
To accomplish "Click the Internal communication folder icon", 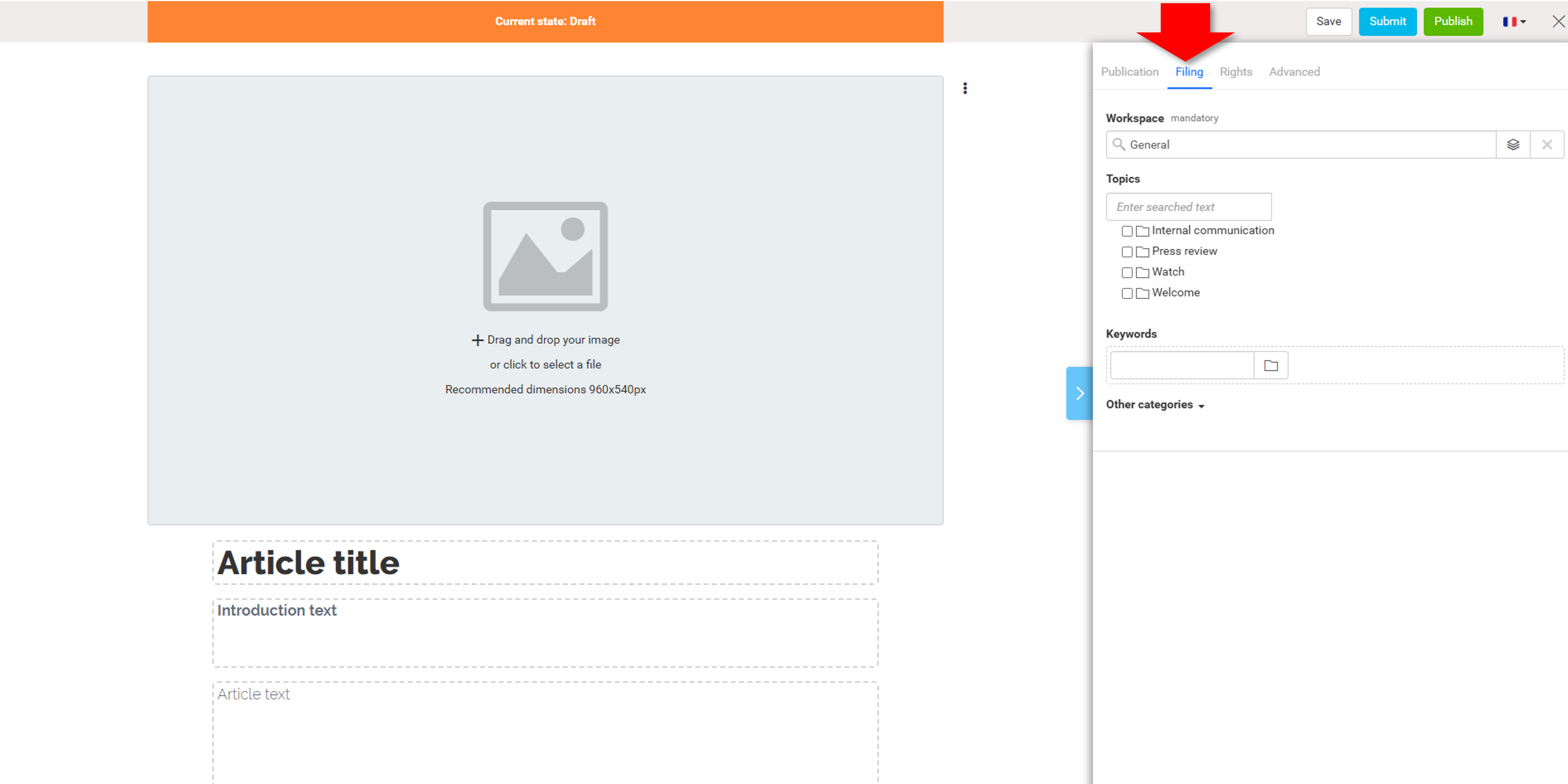I will coord(1142,231).
